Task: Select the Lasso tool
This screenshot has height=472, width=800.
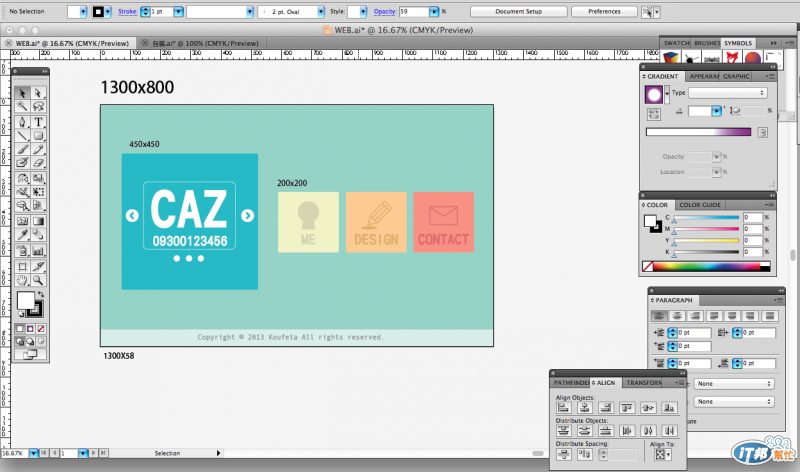Action: tap(38, 106)
